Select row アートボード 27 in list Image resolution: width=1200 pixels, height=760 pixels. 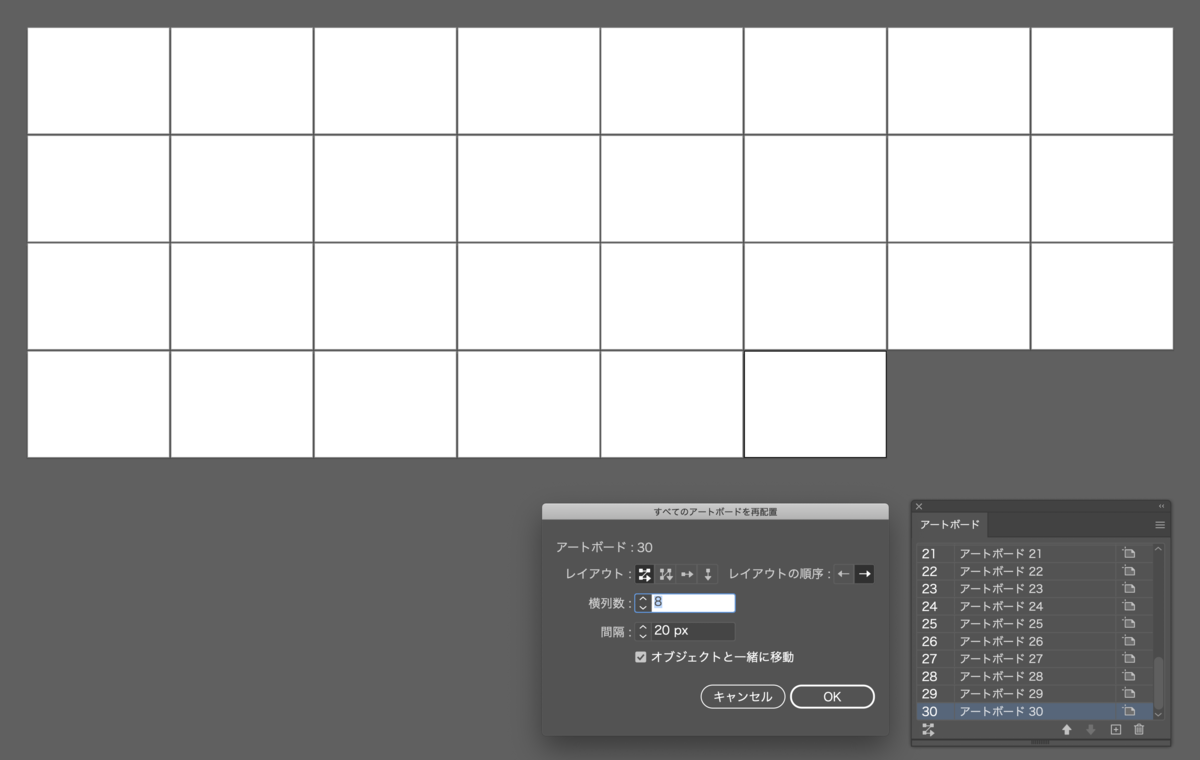click(x=1034, y=658)
